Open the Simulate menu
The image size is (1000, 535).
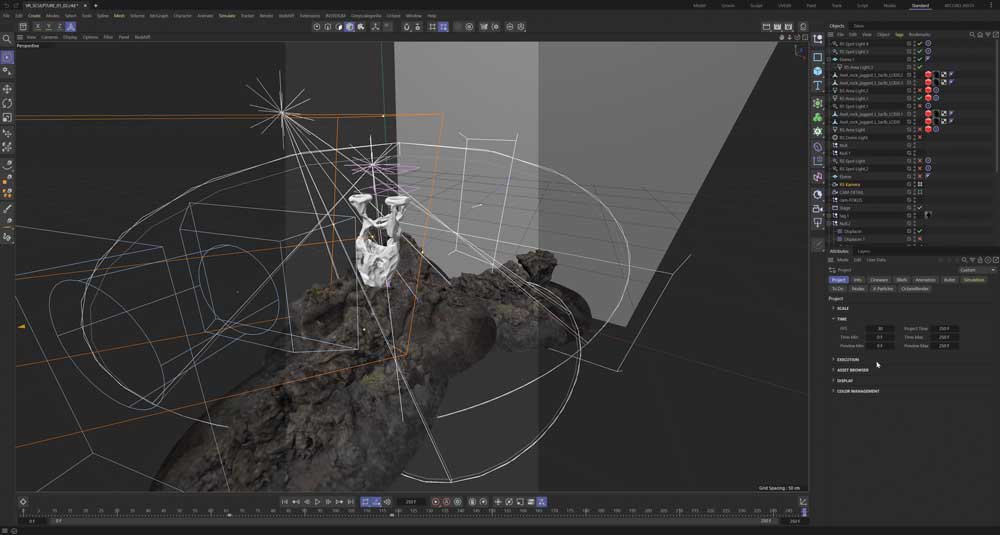click(x=227, y=16)
